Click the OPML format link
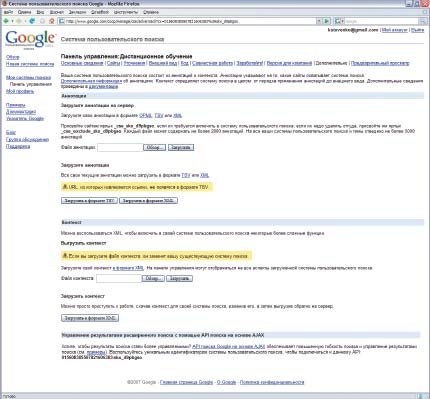This screenshot has width=430, height=399. click(146, 115)
